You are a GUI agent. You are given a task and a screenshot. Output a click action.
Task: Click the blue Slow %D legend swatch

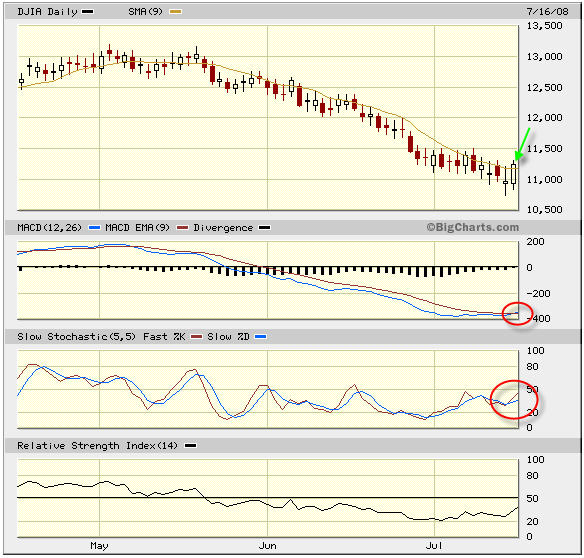pos(260,337)
